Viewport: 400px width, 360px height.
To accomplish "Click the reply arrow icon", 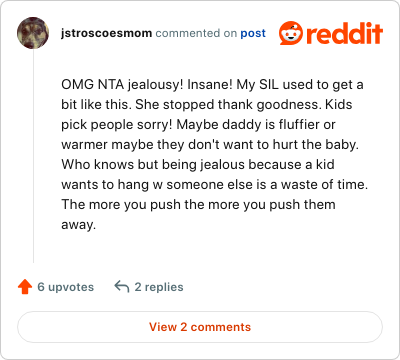I will (122, 287).
